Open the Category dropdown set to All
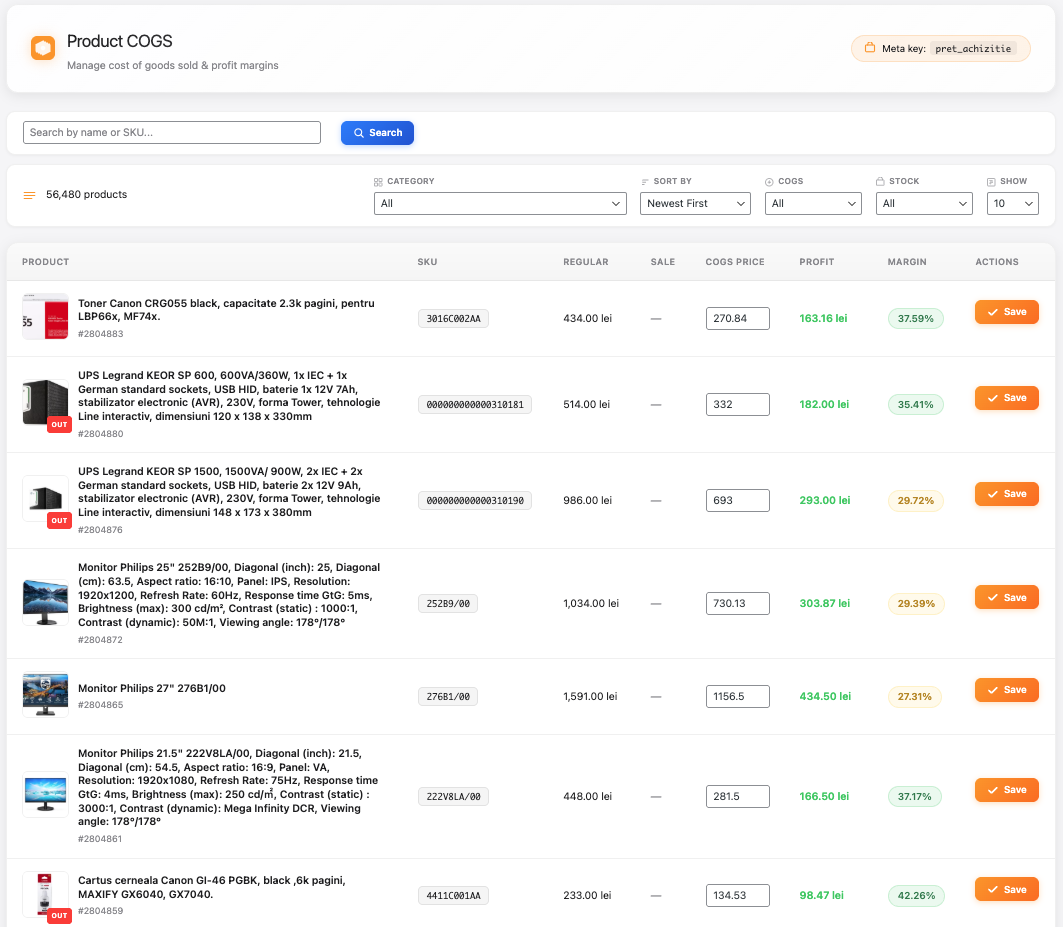Image resolution: width=1063 pixels, height=927 pixels. 500,203
